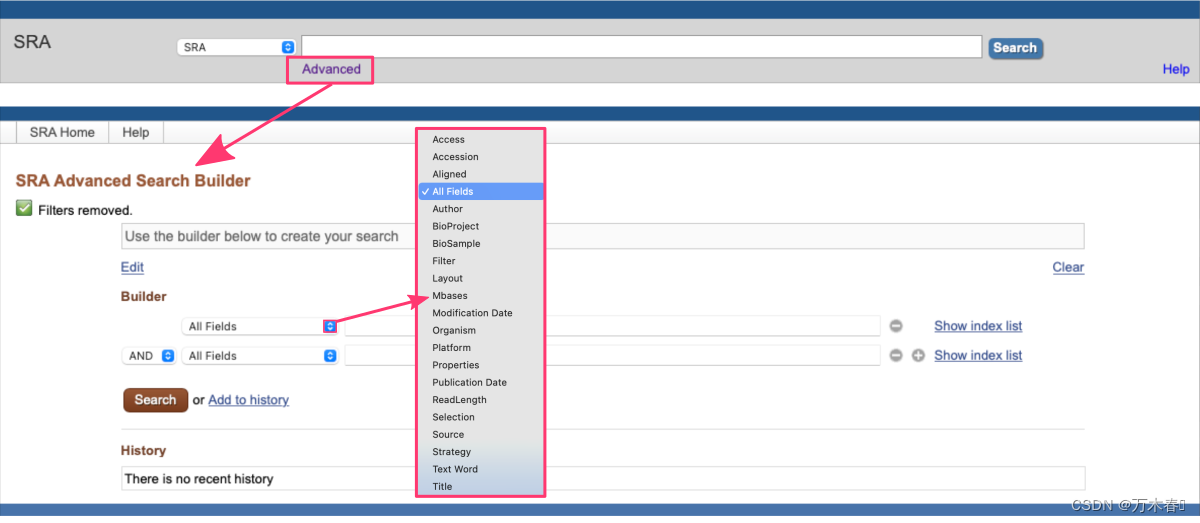Click the SRA title at top left
1200x523 pixels.
[x=32, y=43]
